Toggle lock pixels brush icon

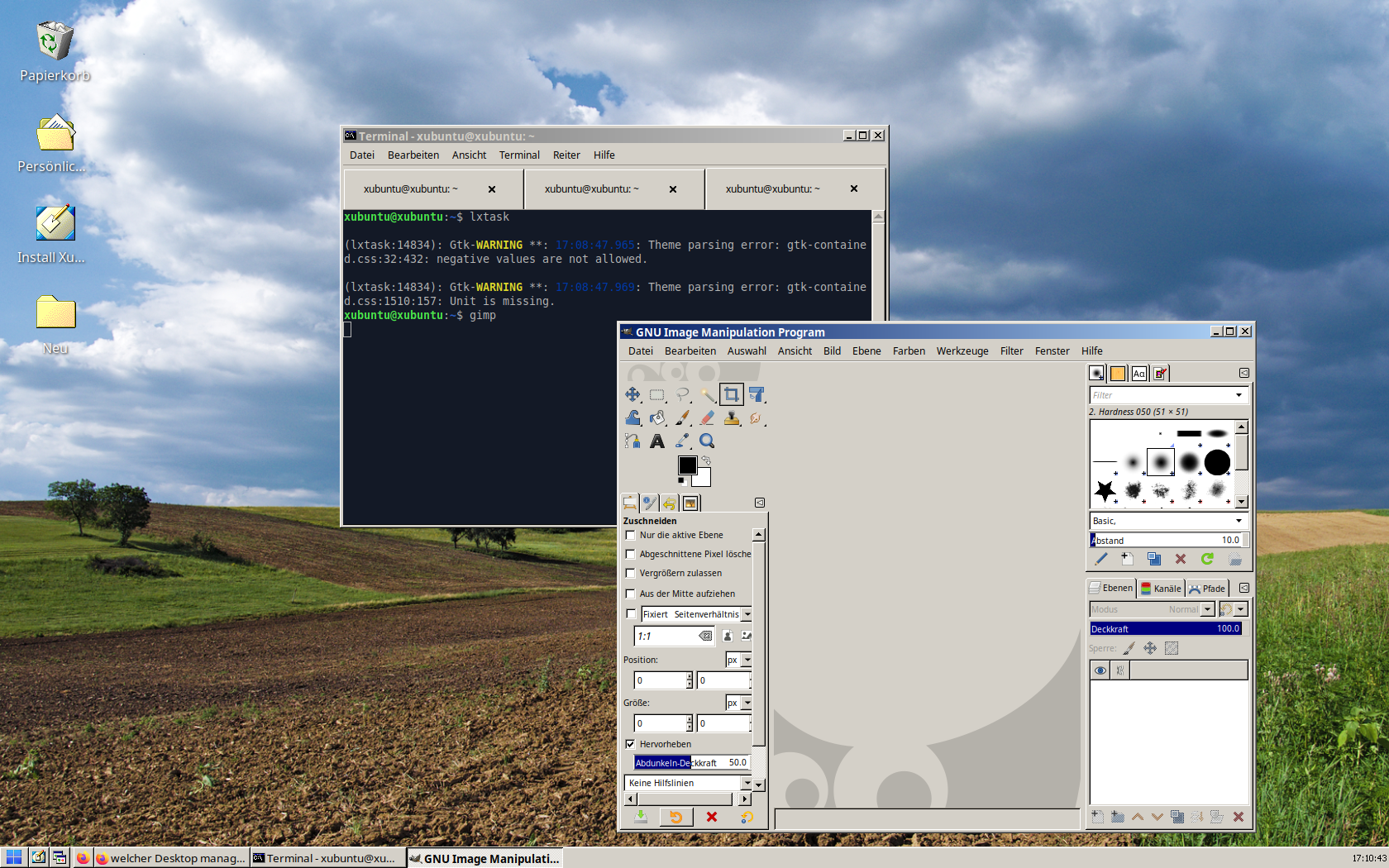point(1129,648)
